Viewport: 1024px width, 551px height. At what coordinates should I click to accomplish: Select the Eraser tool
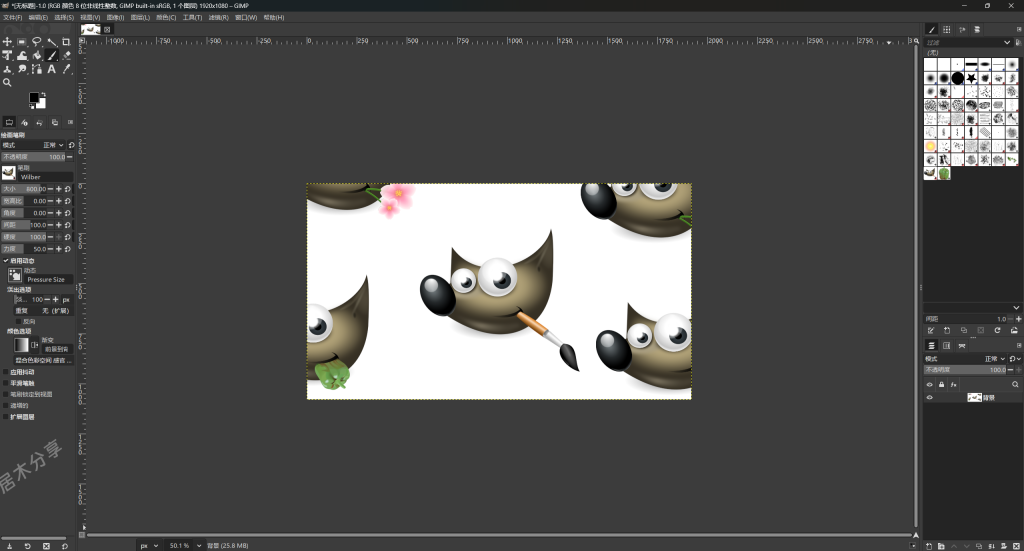[66, 55]
